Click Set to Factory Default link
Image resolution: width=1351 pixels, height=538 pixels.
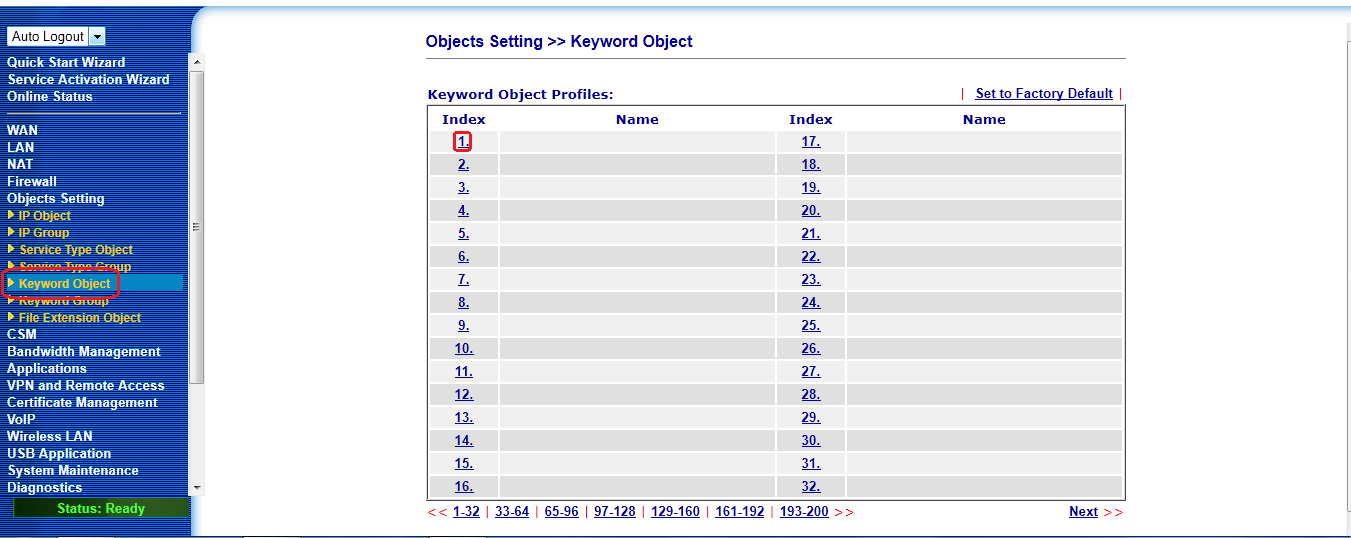(x=1044, y=94)
